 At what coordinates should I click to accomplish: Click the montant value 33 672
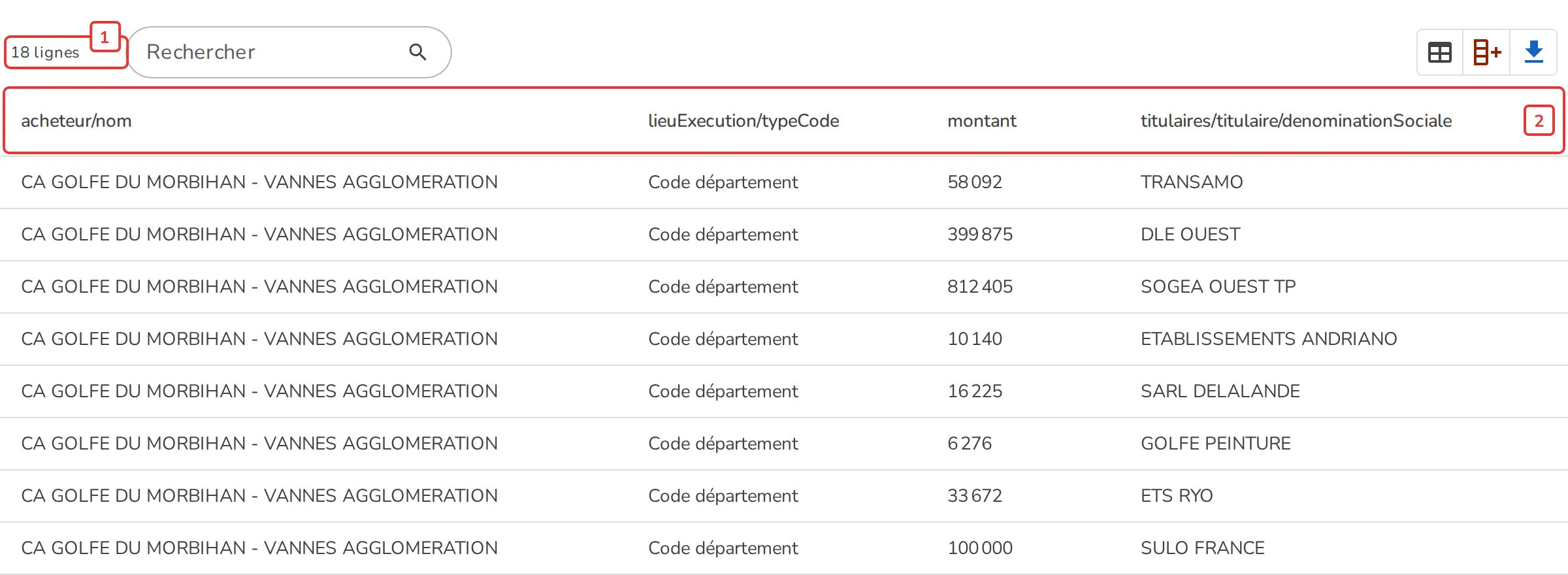pos(975,496)
